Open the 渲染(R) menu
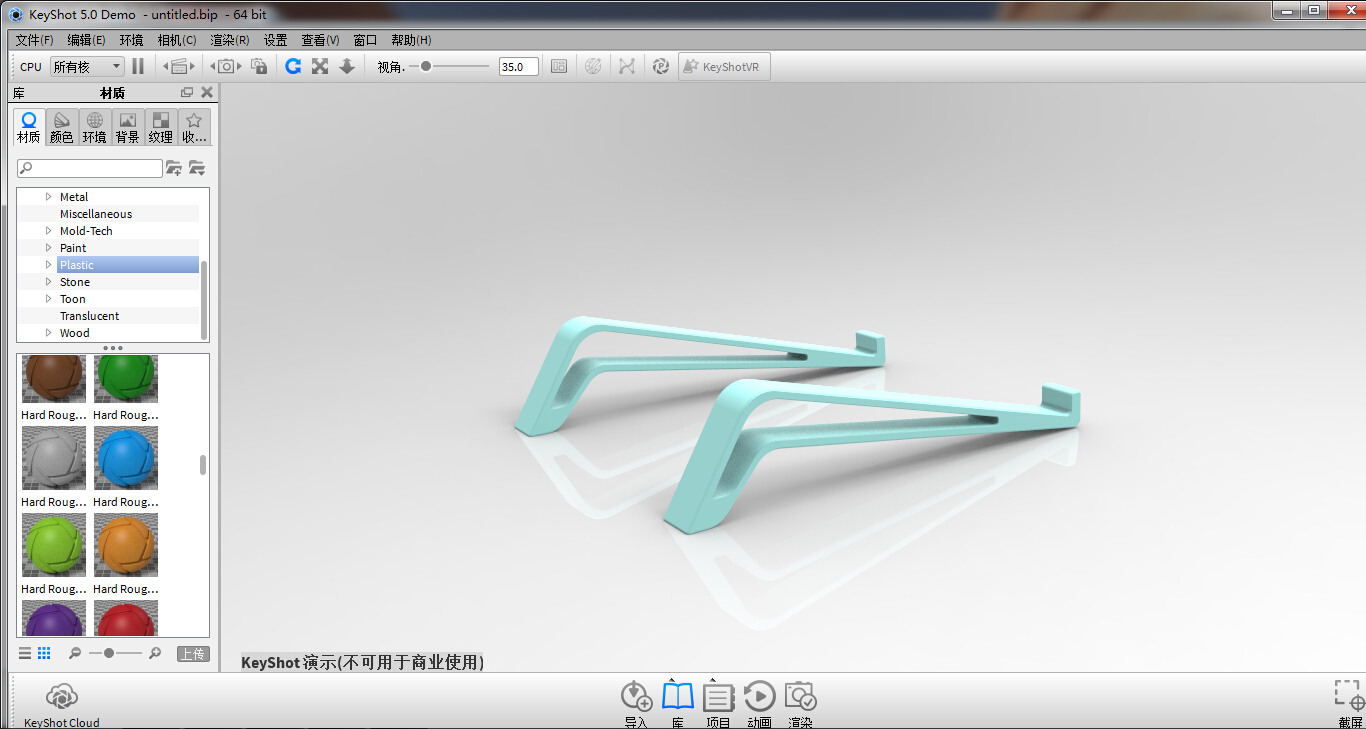 click(230, 40)
